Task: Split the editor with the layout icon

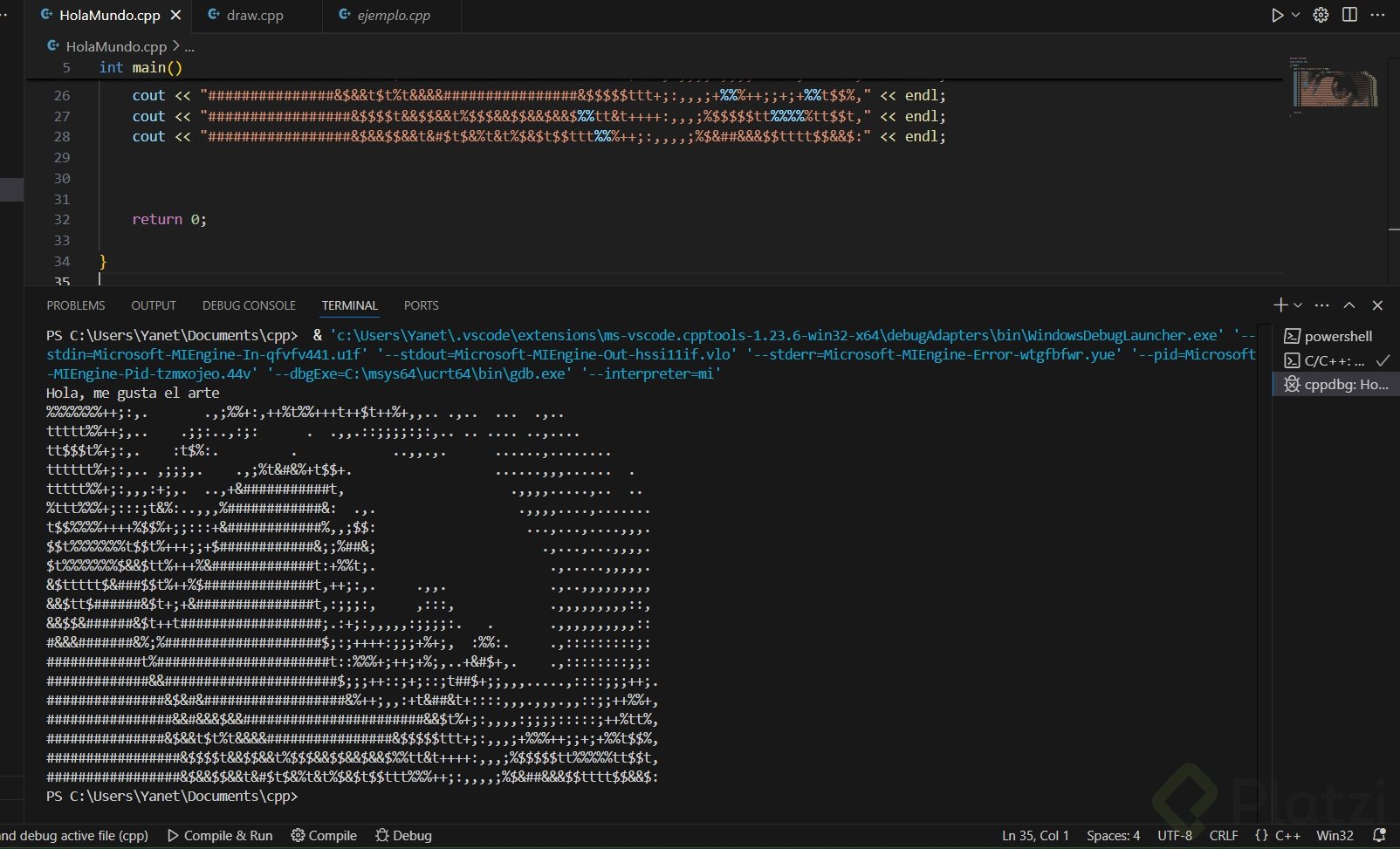Action: point(1349,15)
